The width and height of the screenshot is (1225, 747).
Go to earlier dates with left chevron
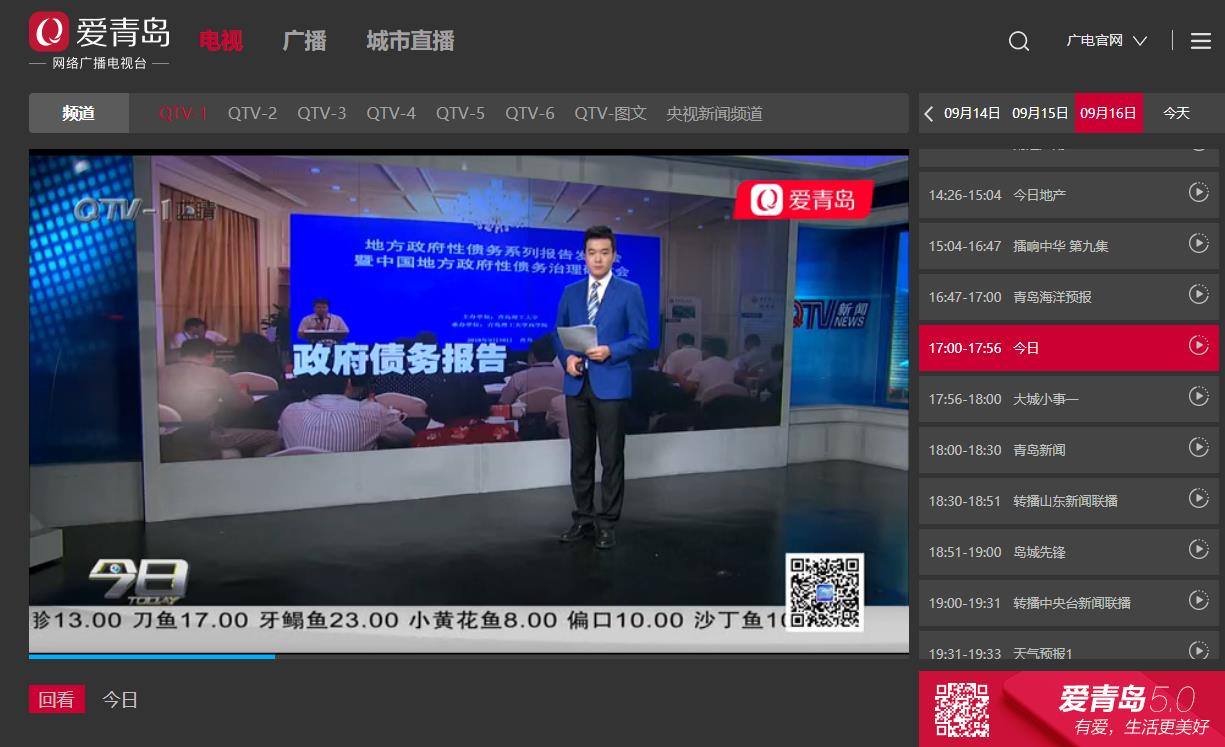929,114
